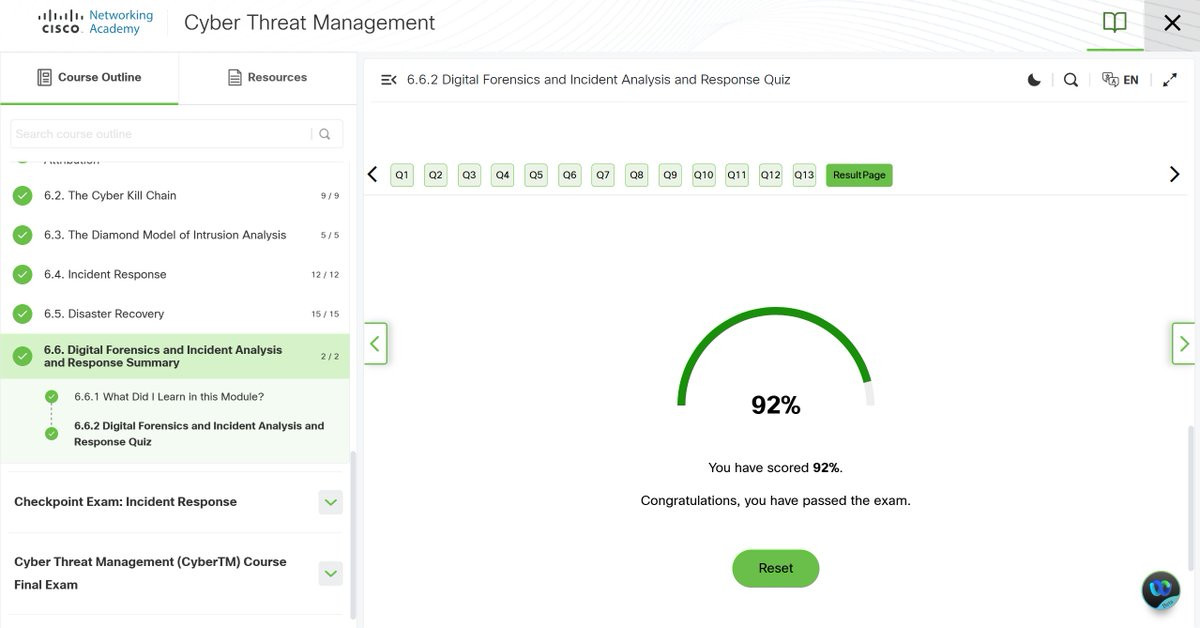The image size is (1200, 628).
Task: Click the 92% score gauge
Action: 776,360
